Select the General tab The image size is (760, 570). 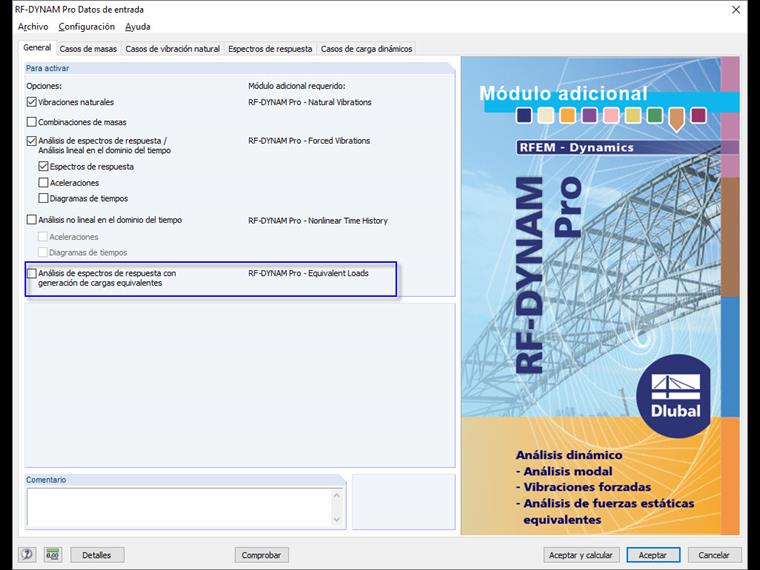(x=37, y=48)
